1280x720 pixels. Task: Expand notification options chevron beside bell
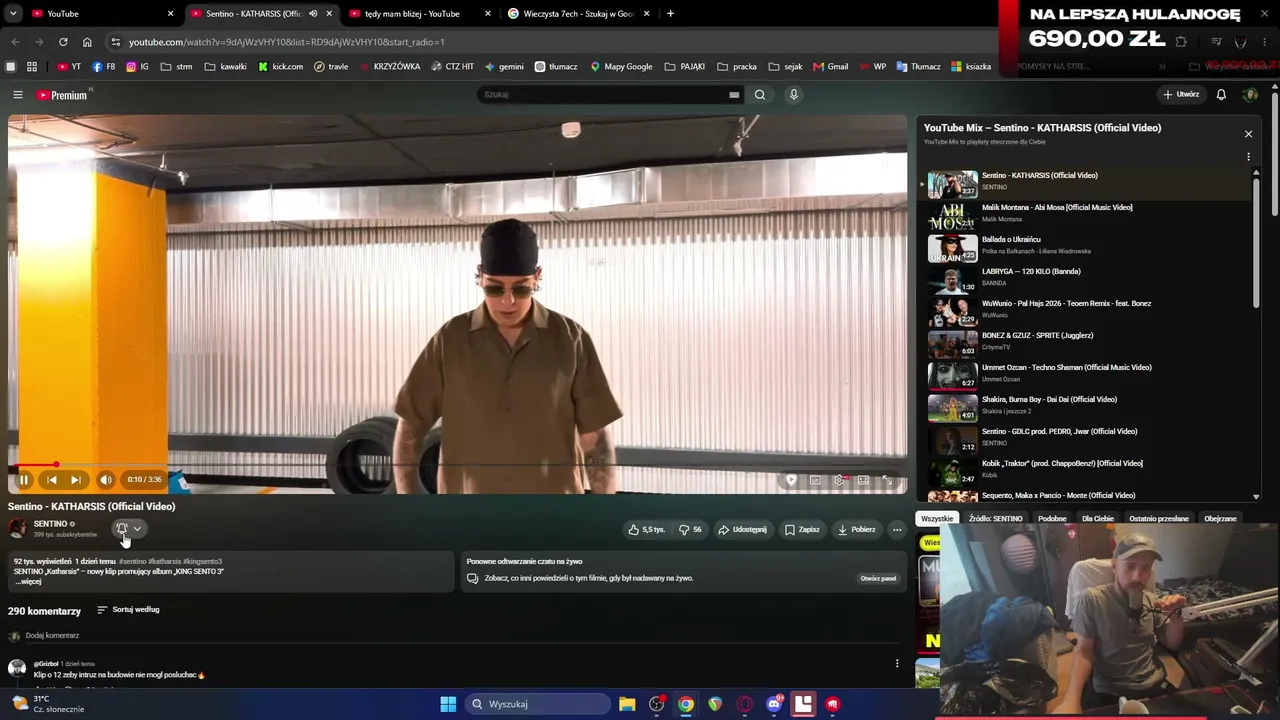[x=137, y=529]
